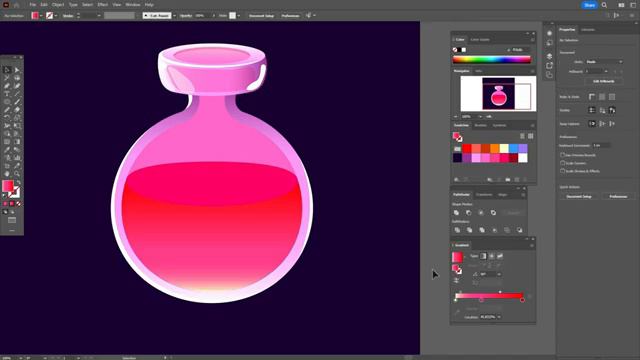Toggle Snap to Point icon
Viewport: 640px width, 360px height.
(x=592, y=124)
